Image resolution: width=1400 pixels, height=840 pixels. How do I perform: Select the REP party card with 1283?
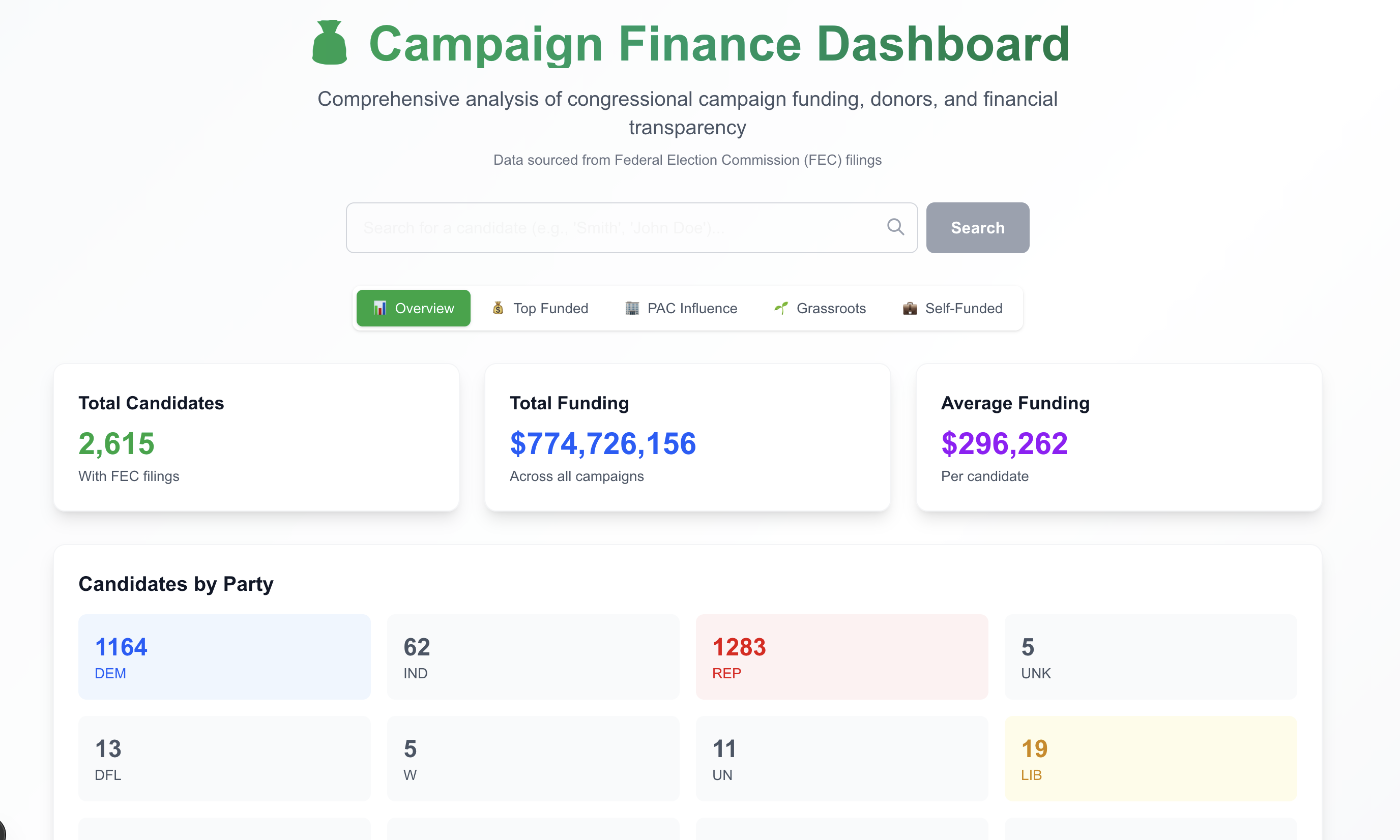click(841, 656)
